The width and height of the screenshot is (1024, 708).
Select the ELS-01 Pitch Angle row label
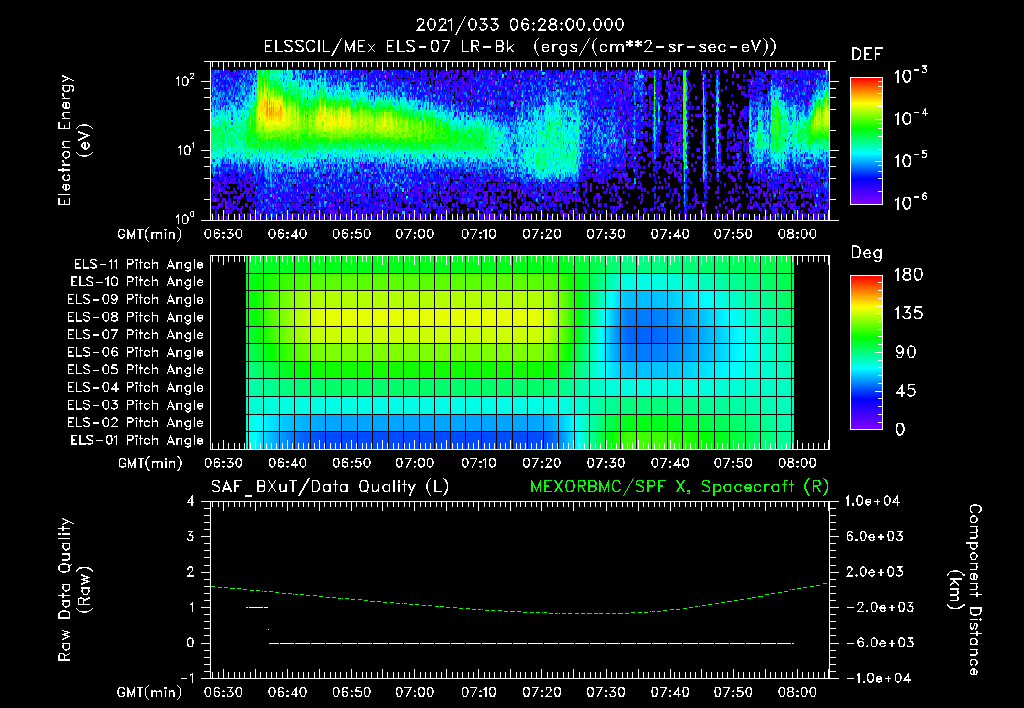click(137, 440)
